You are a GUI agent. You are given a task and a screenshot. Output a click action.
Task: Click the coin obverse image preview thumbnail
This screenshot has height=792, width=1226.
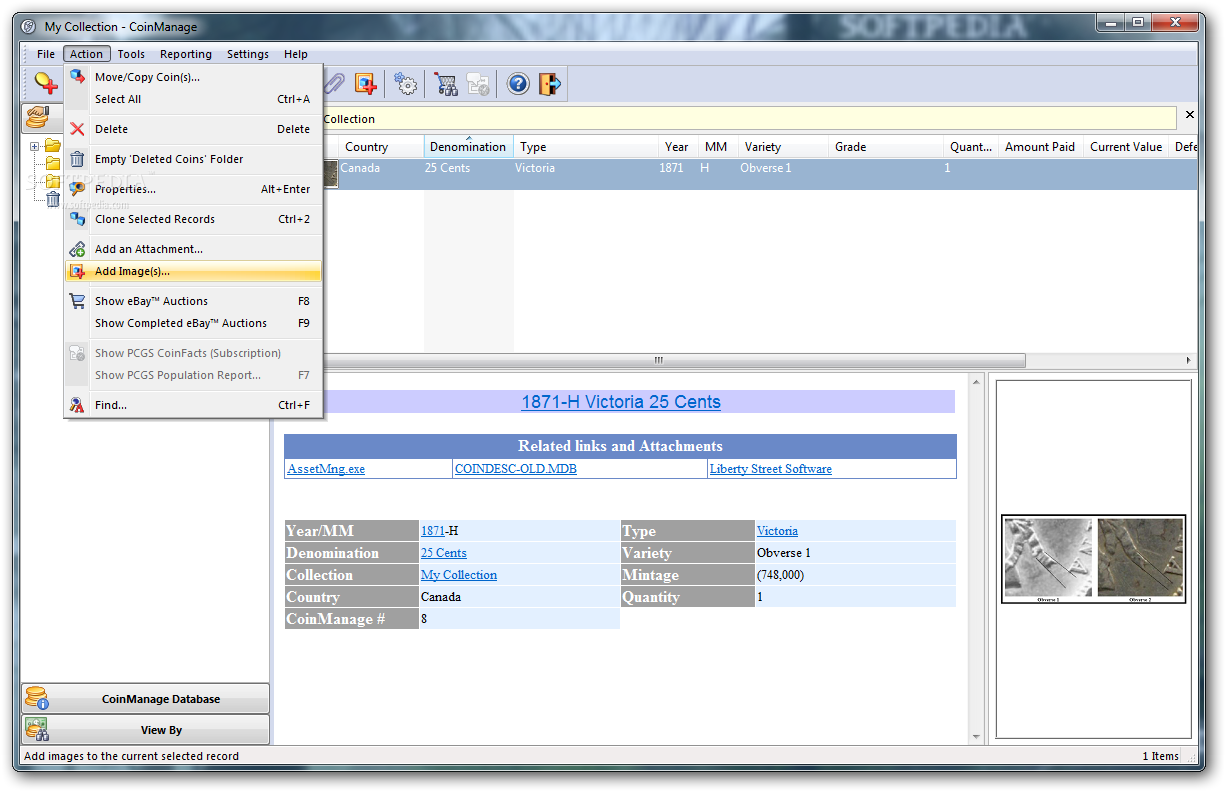pos(1093,559)
